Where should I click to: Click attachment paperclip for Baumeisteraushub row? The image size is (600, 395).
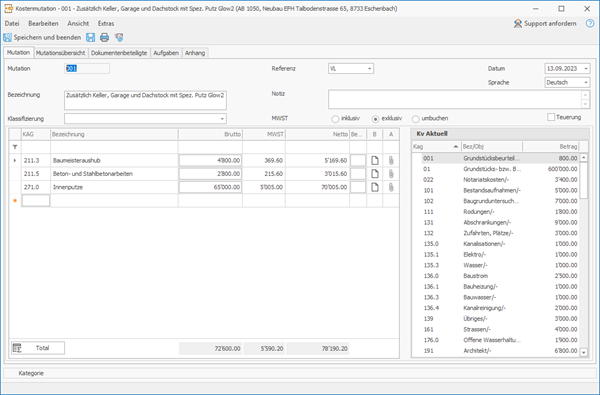pyautogui.click(x=391, y=160)
